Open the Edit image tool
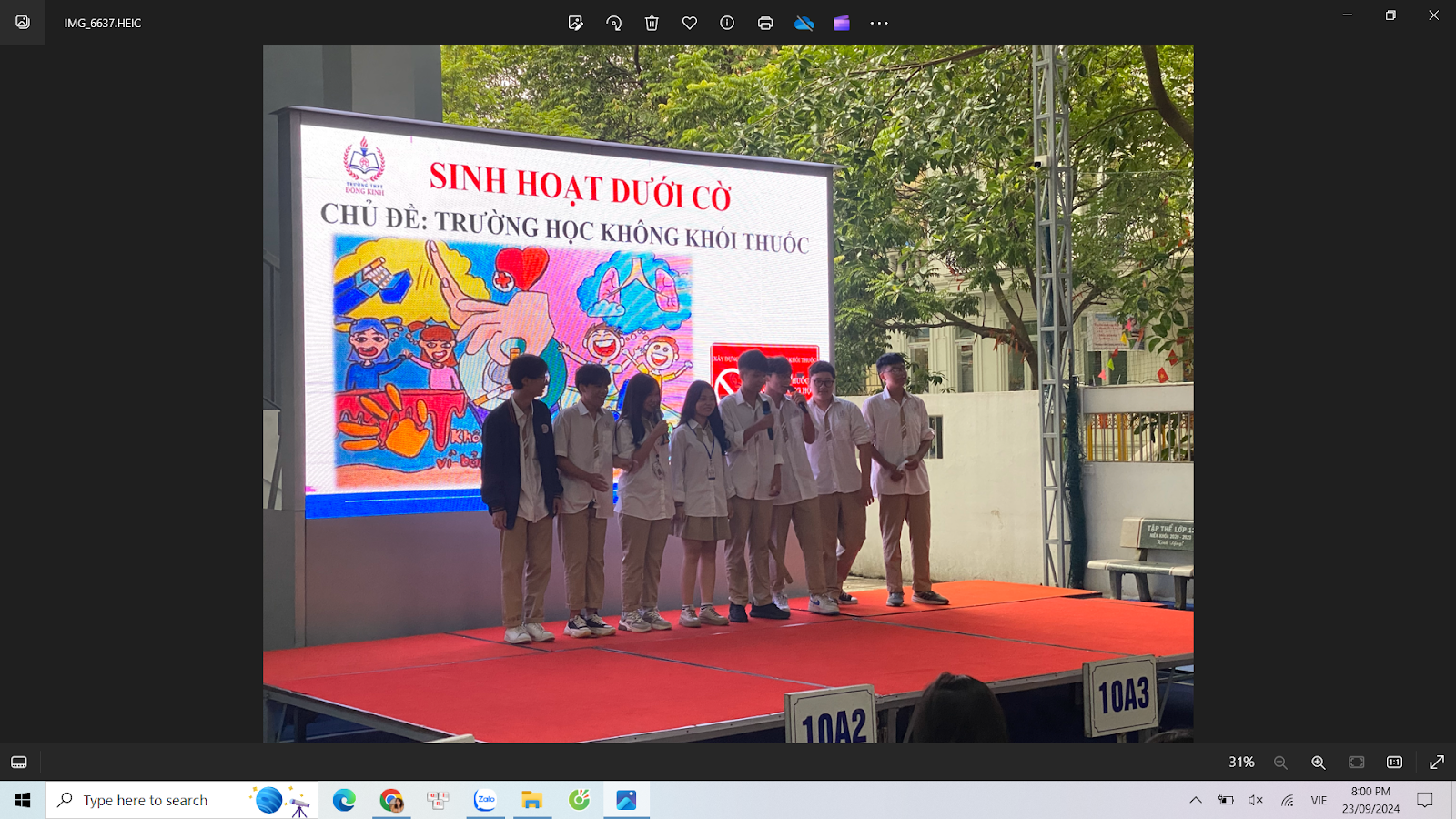Image resolution: width=1456 pixels, height=819 pixels. pyautogui.click(x=575, y=23)
